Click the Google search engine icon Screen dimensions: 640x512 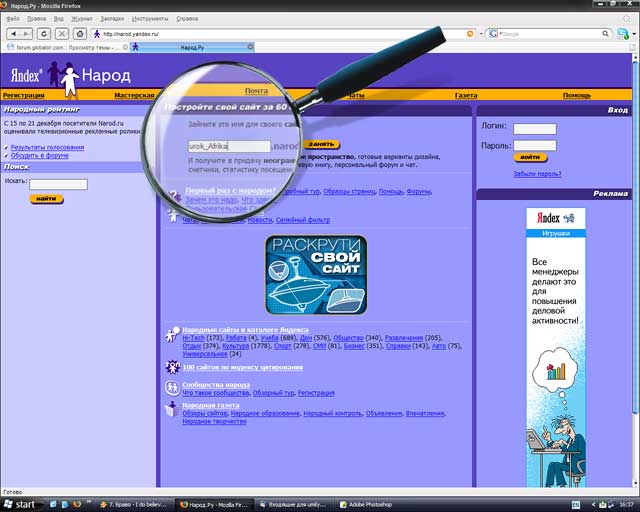point(493,34)
